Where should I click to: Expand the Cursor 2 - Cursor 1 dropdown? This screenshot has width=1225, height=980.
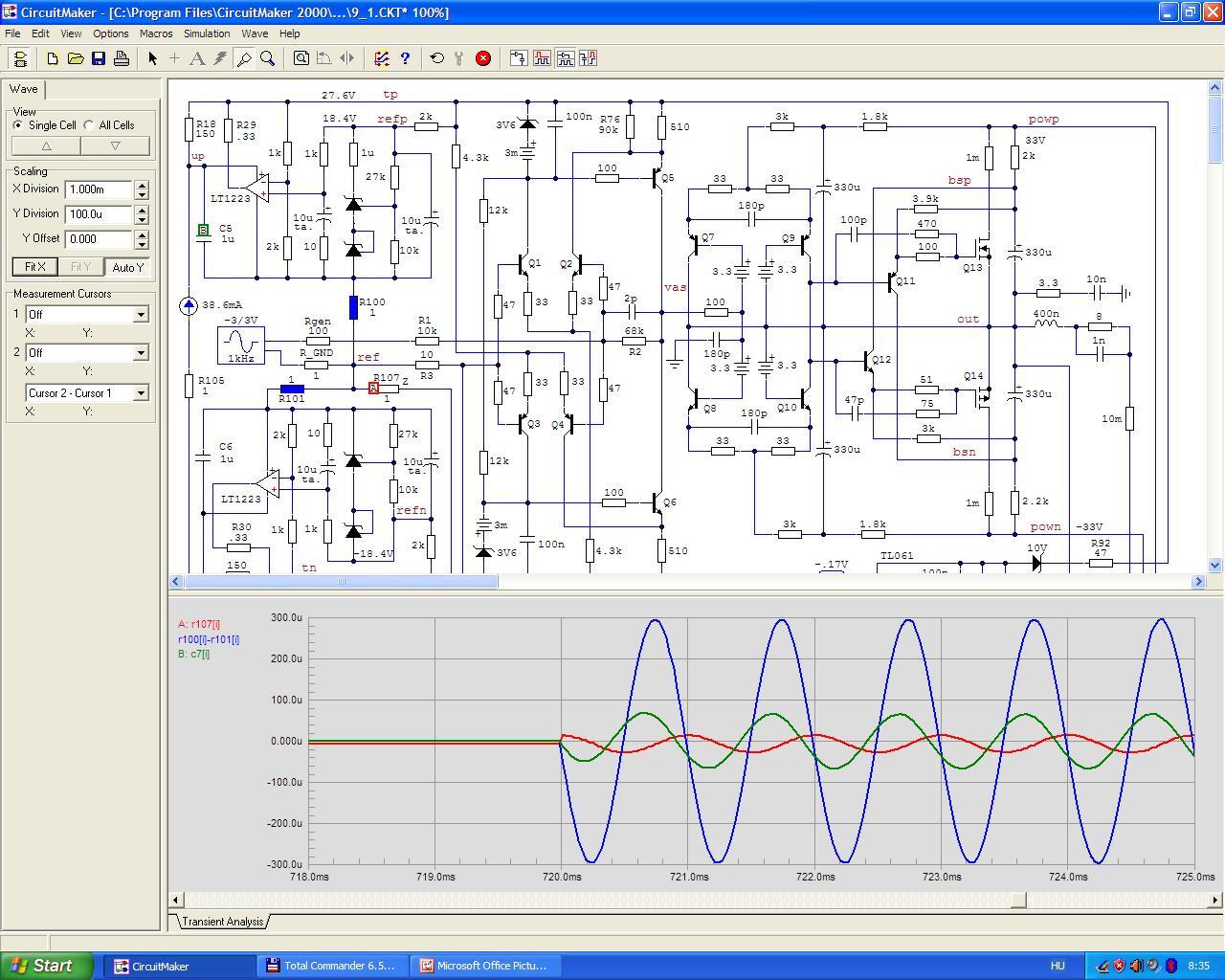141,393
